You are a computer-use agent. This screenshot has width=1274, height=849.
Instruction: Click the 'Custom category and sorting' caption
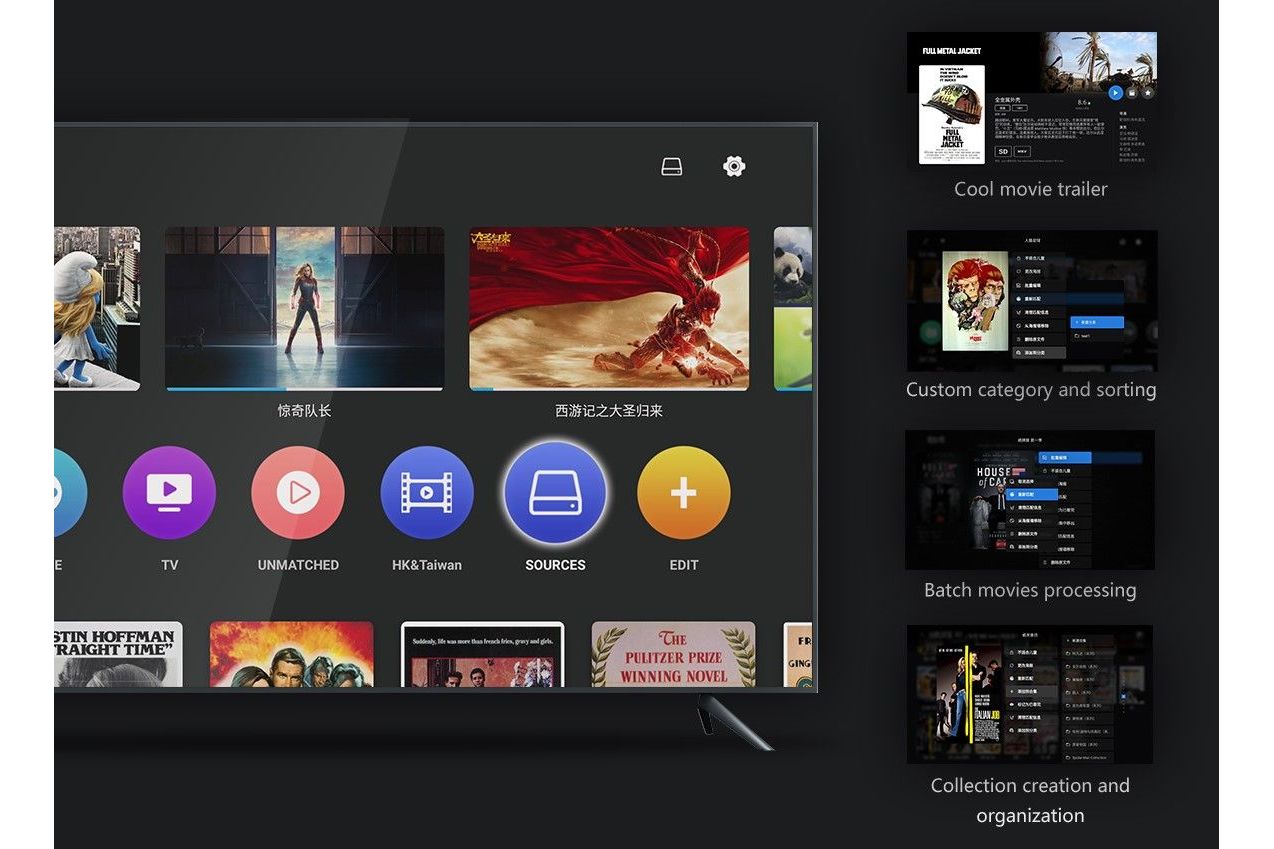[1031, 390]
